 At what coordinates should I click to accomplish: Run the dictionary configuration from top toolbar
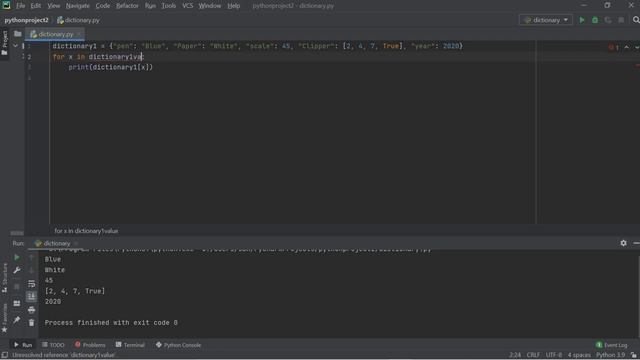coord(582,20)
